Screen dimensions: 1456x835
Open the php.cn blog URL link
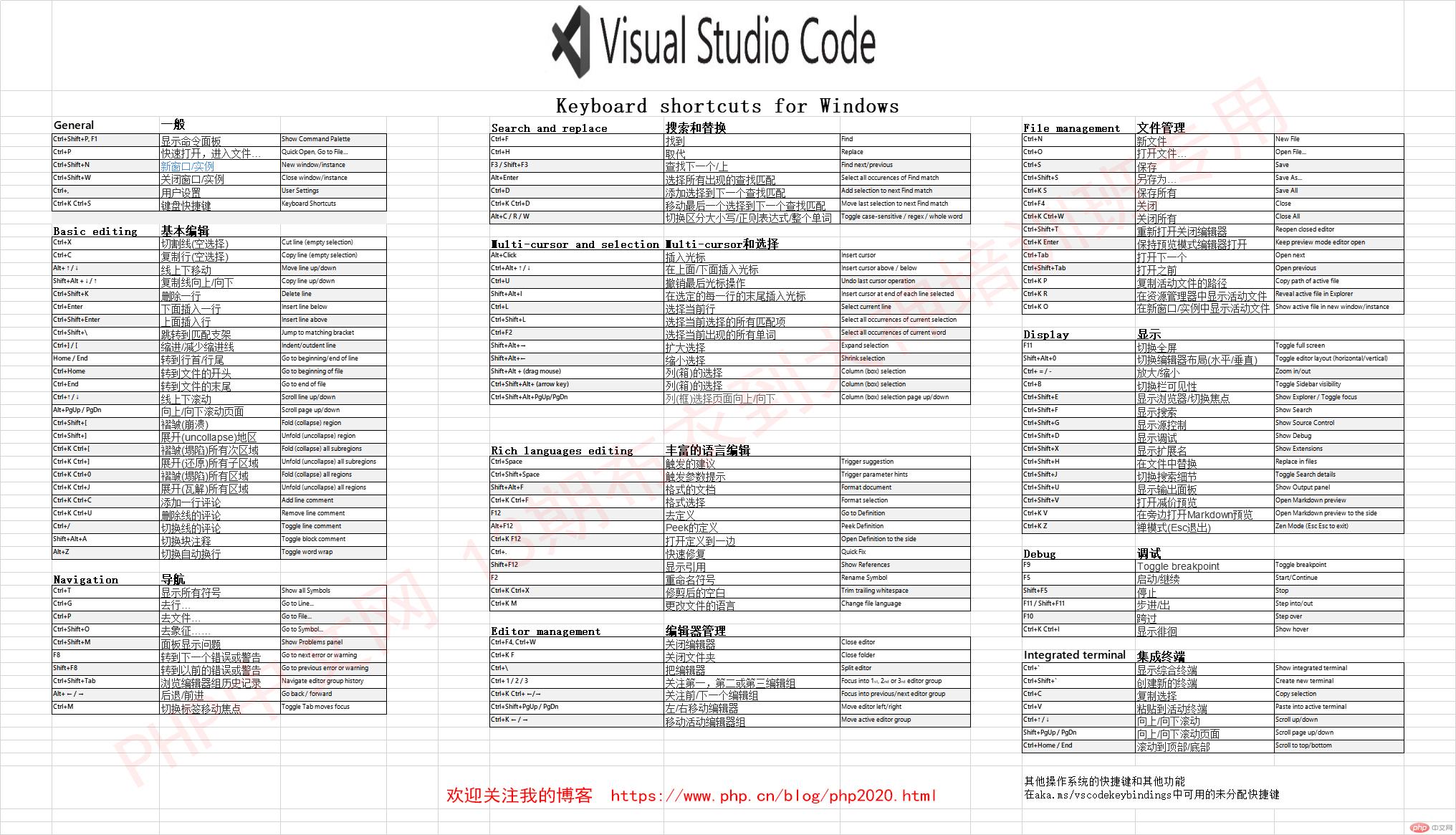pyautogui.click(x=773, y=796)
